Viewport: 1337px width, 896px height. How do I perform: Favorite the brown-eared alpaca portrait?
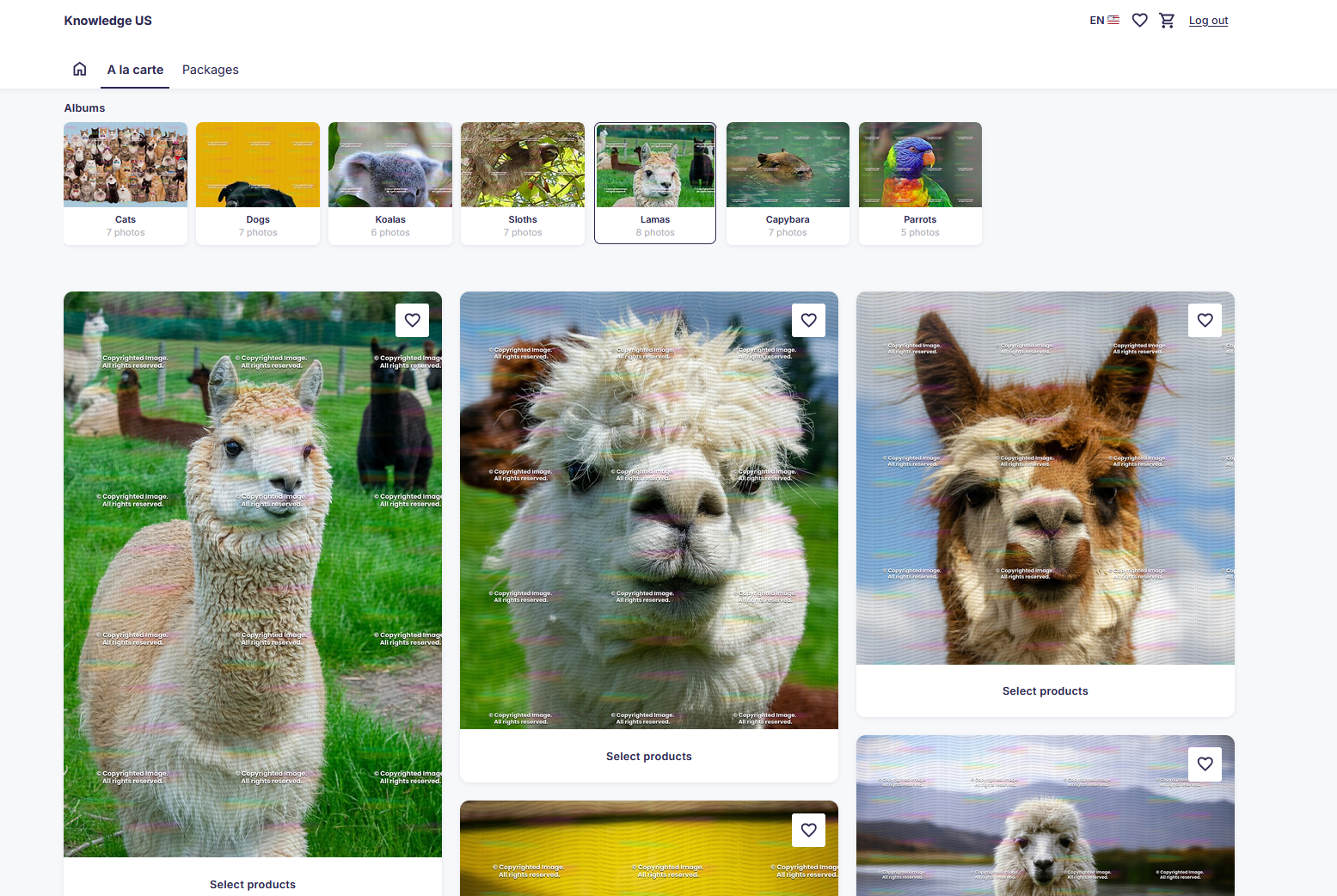tap(1205, 320)
